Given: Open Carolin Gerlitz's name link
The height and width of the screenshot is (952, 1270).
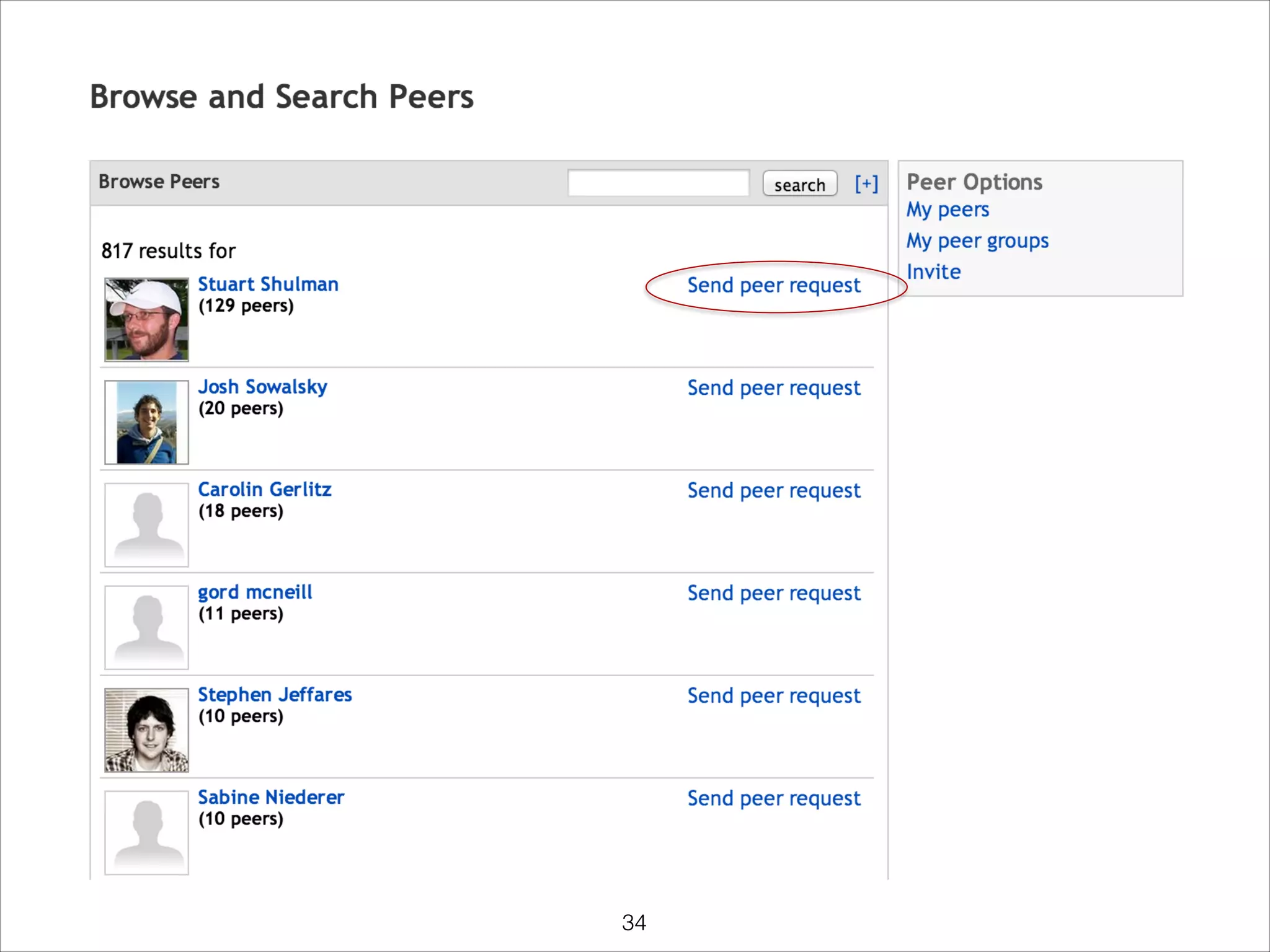Looking at the screenshot, I should [x=264, y=489].
